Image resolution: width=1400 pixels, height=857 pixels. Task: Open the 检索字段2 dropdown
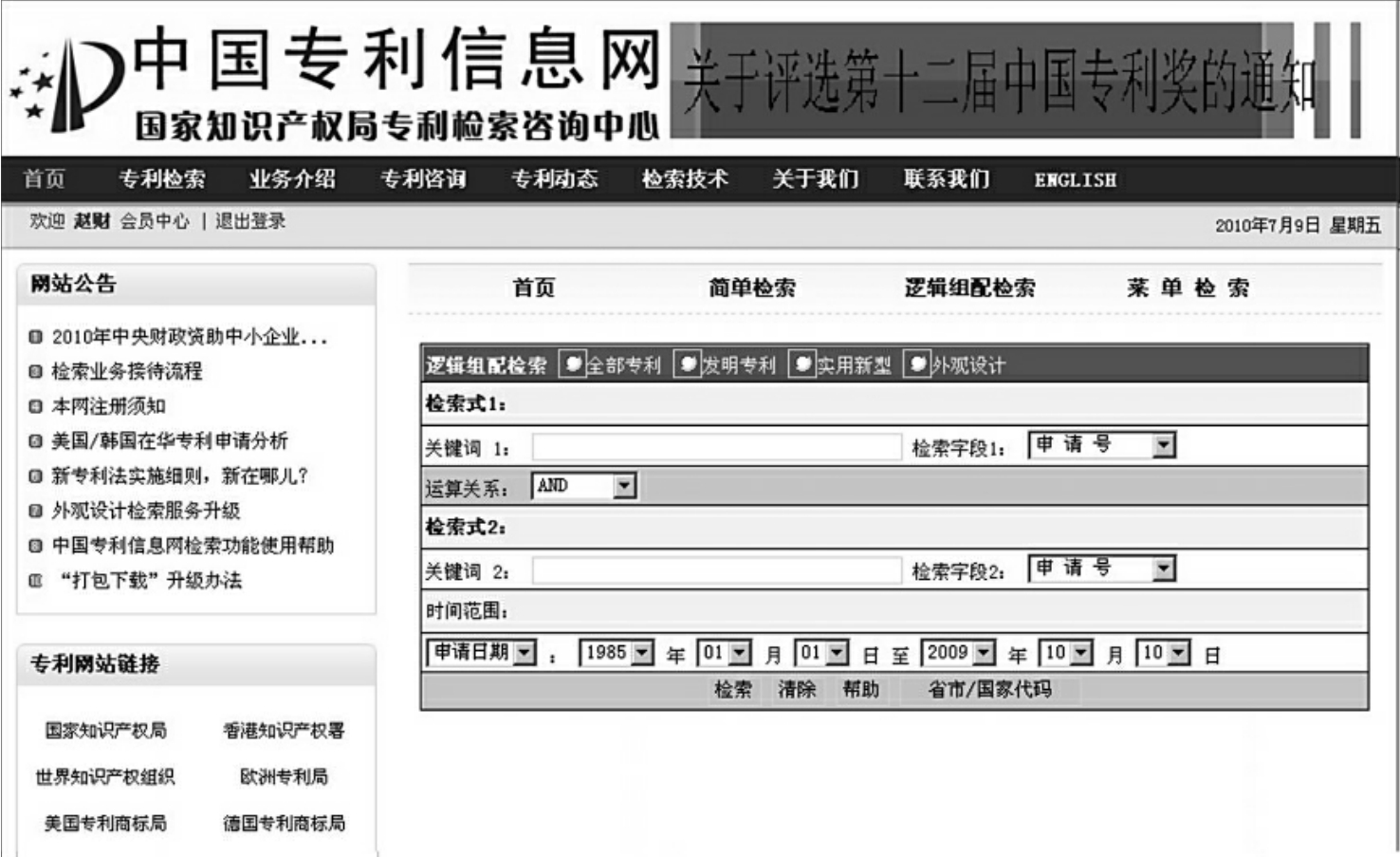[1102, 568]
